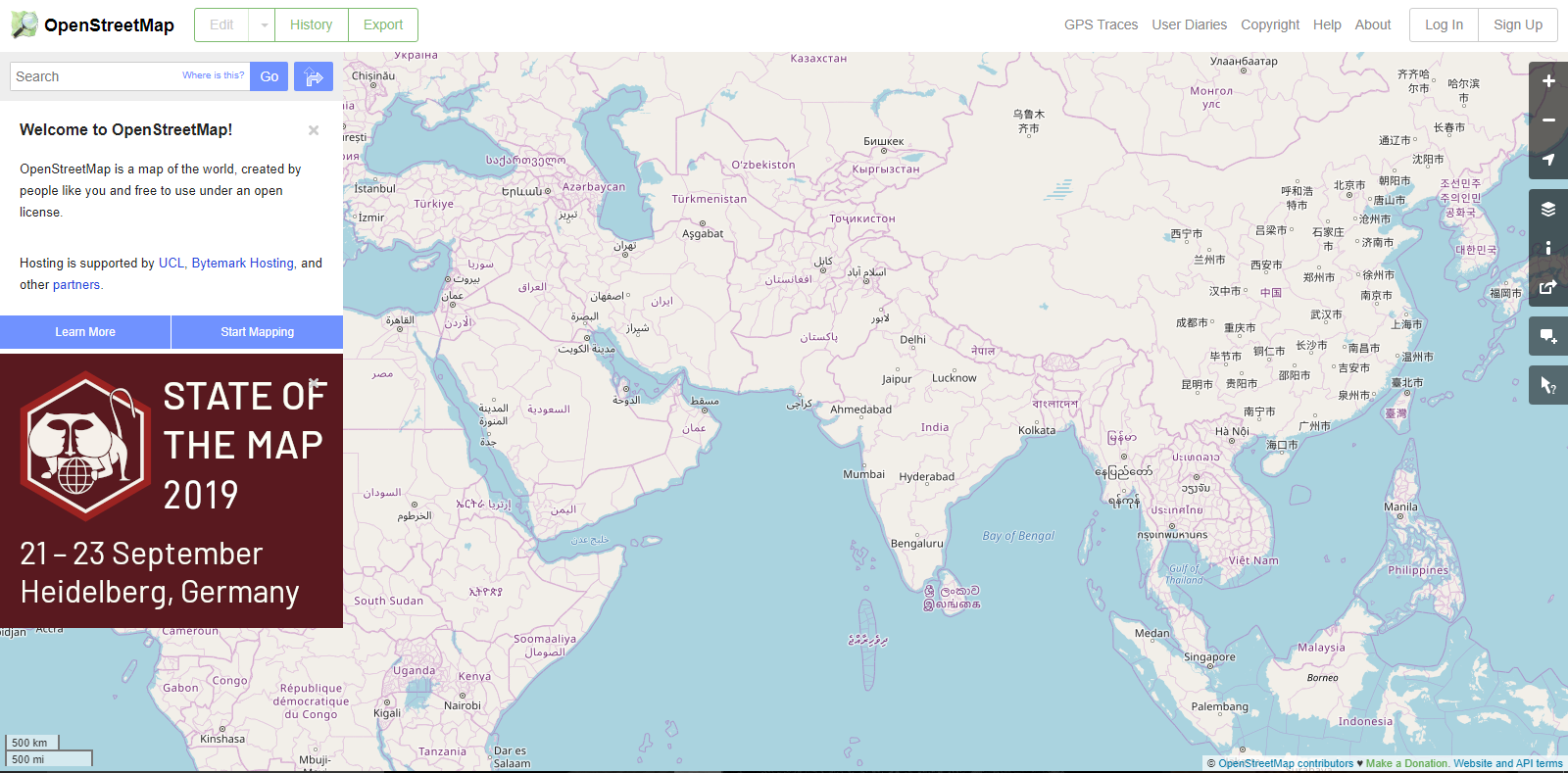The width and height of the screenshot is (1568, 773).
Task: Show my location on the map
Action: [x=1548, y=160]
